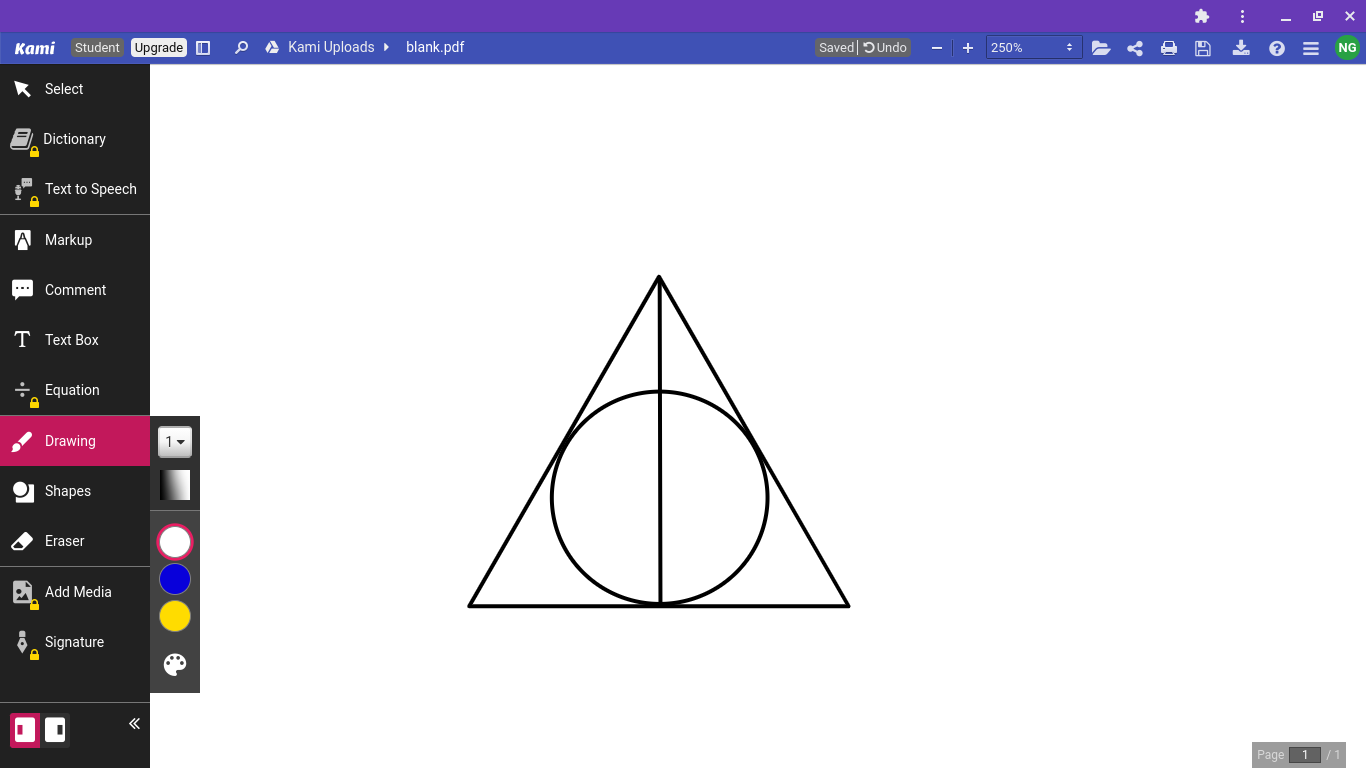Open the Dictionary tool
The height and width of the screenshot is (768, 1366).
(x=75, y=139)
